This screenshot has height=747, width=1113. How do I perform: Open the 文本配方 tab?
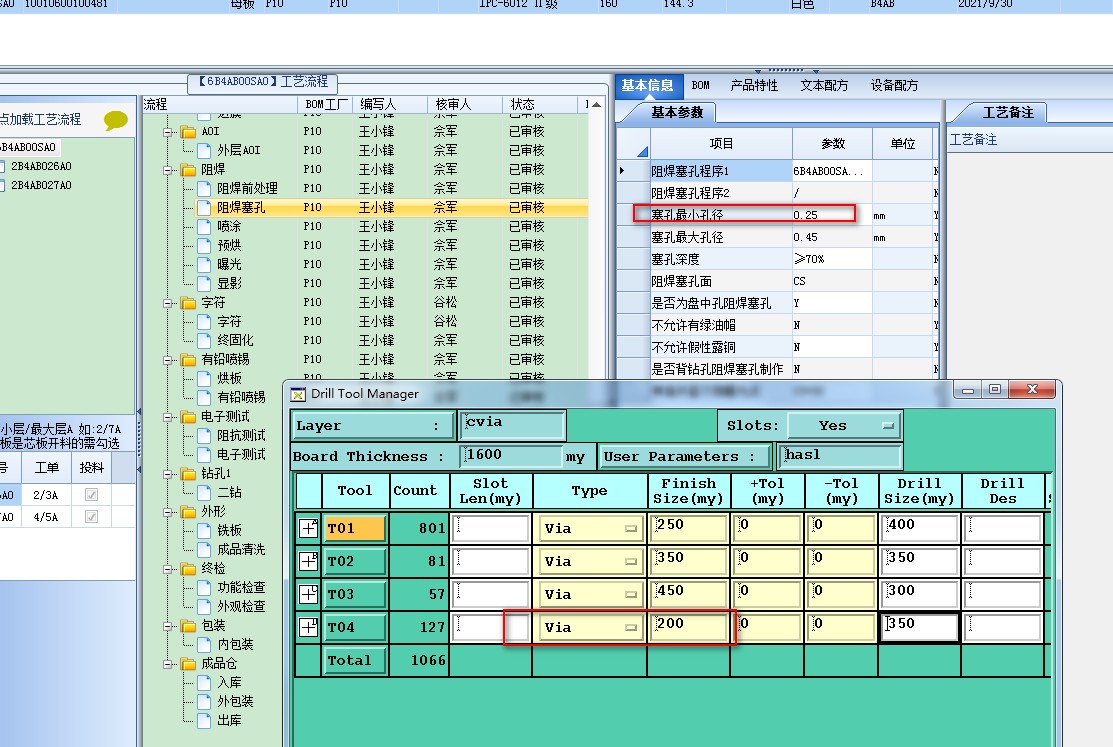click(x=824, y=85)
